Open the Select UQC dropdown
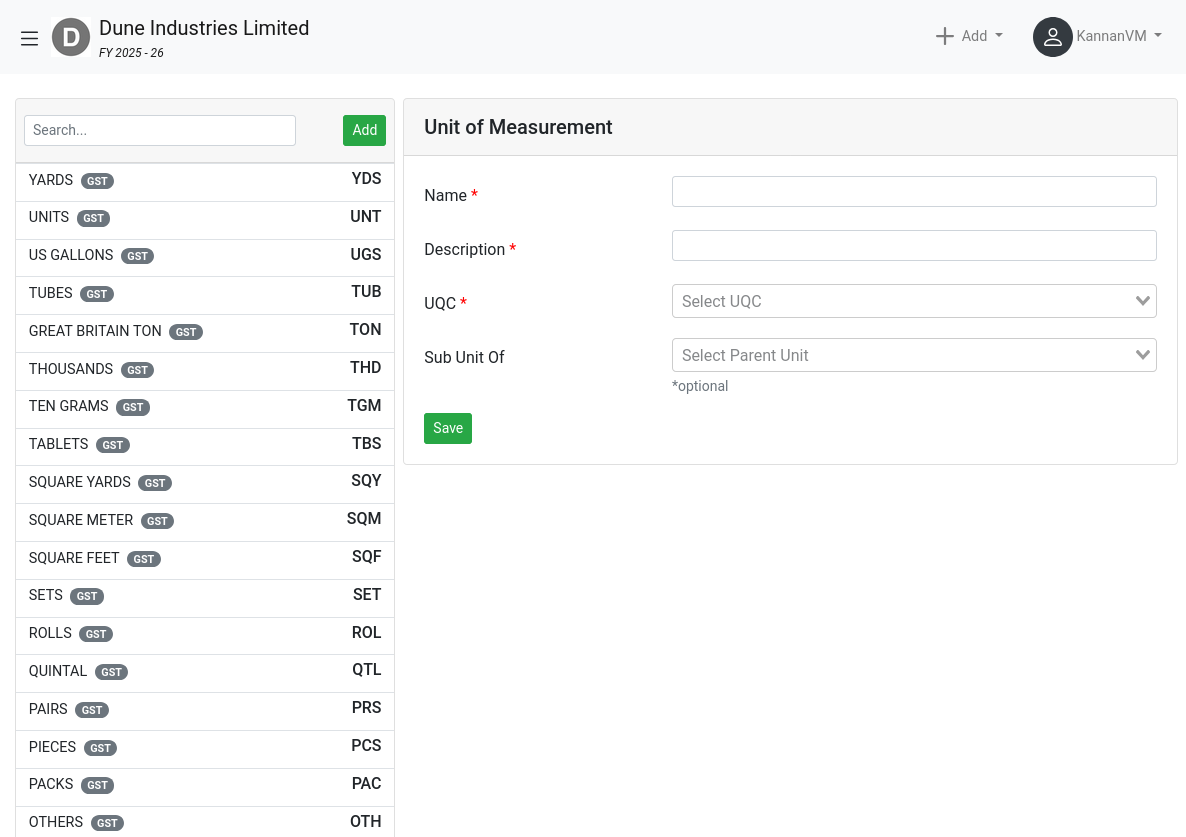The height and width of the screenshot is (837, 1186). (x=914, y=301)
